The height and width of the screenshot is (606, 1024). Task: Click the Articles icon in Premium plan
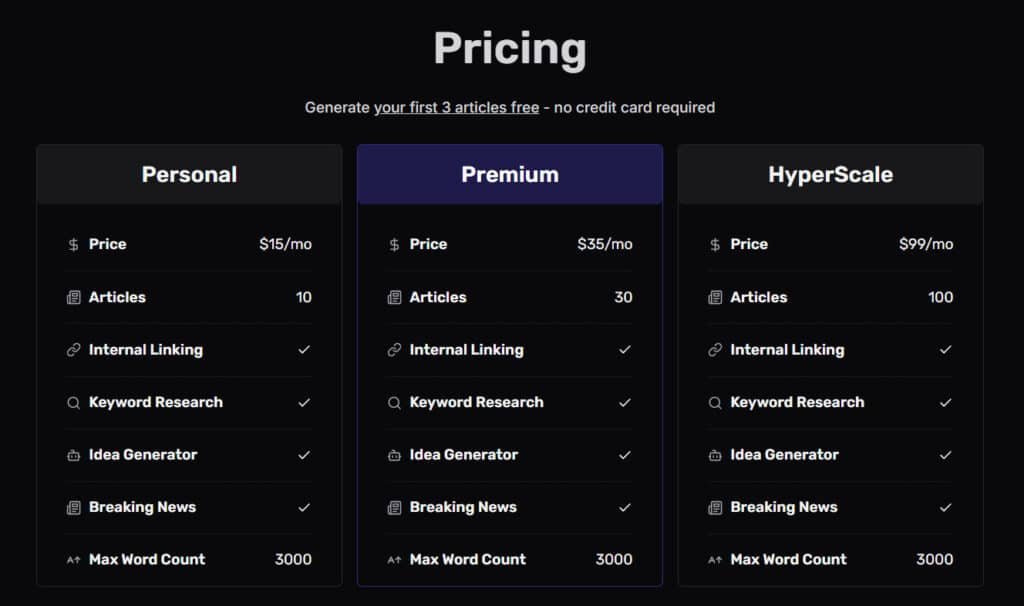394,298
